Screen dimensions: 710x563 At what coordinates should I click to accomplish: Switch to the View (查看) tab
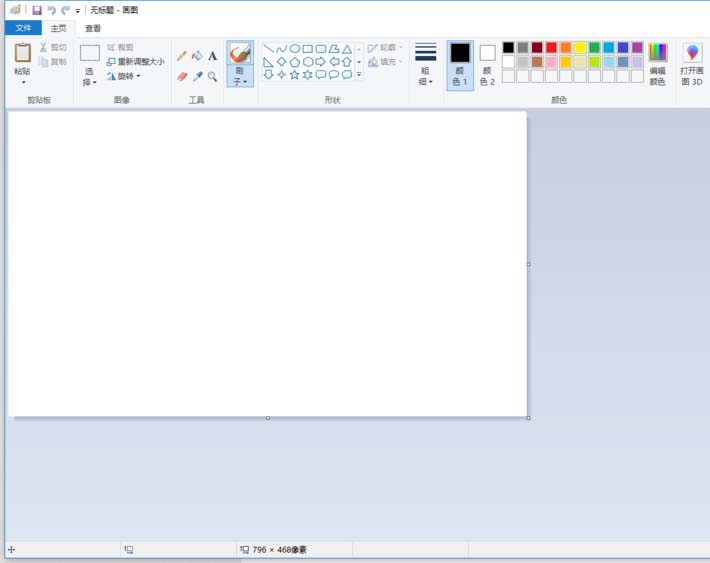click(93, 28)
